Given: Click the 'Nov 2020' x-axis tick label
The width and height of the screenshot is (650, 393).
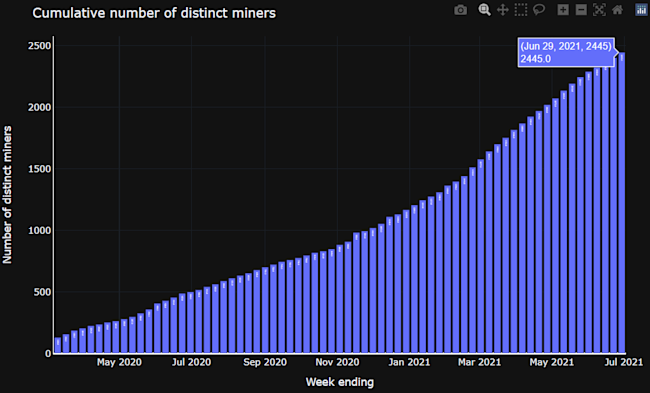Looking at the screenshot, I should point(337,362).
